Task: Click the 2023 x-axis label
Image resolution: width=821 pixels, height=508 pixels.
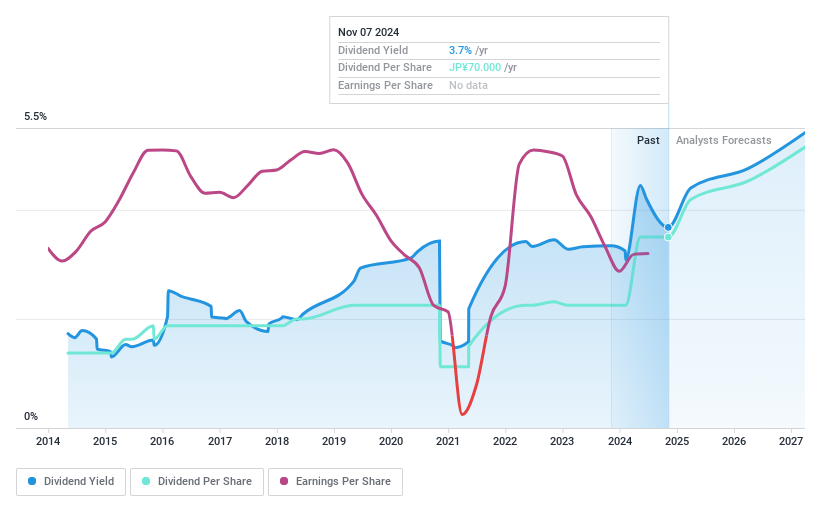Action: tap(562, 441)
